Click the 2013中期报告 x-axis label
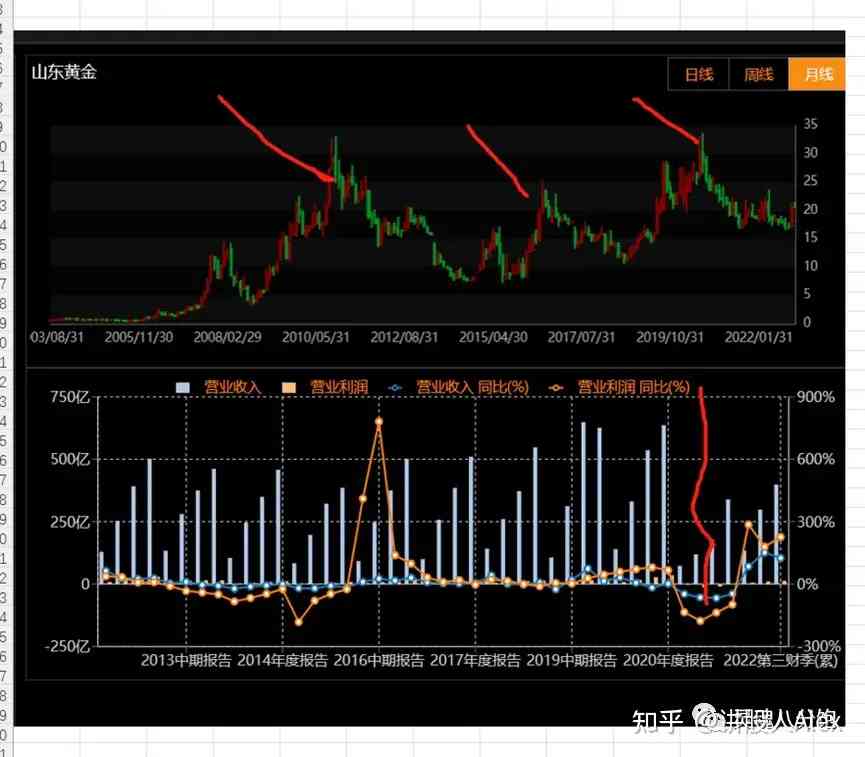Screen dimensions: 865x757 (186, 660)
